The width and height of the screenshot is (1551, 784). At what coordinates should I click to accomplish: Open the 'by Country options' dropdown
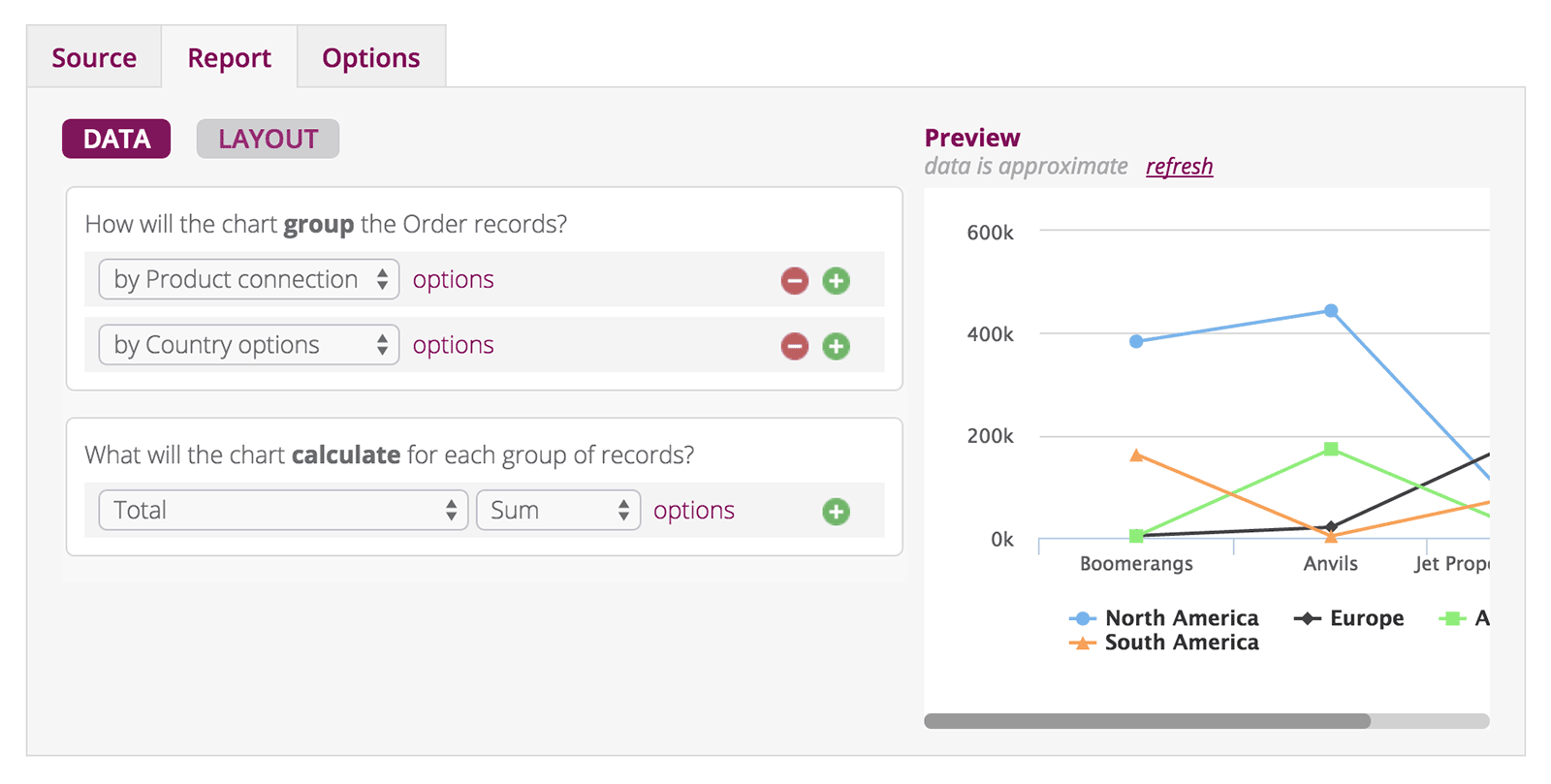coord(249,345)
